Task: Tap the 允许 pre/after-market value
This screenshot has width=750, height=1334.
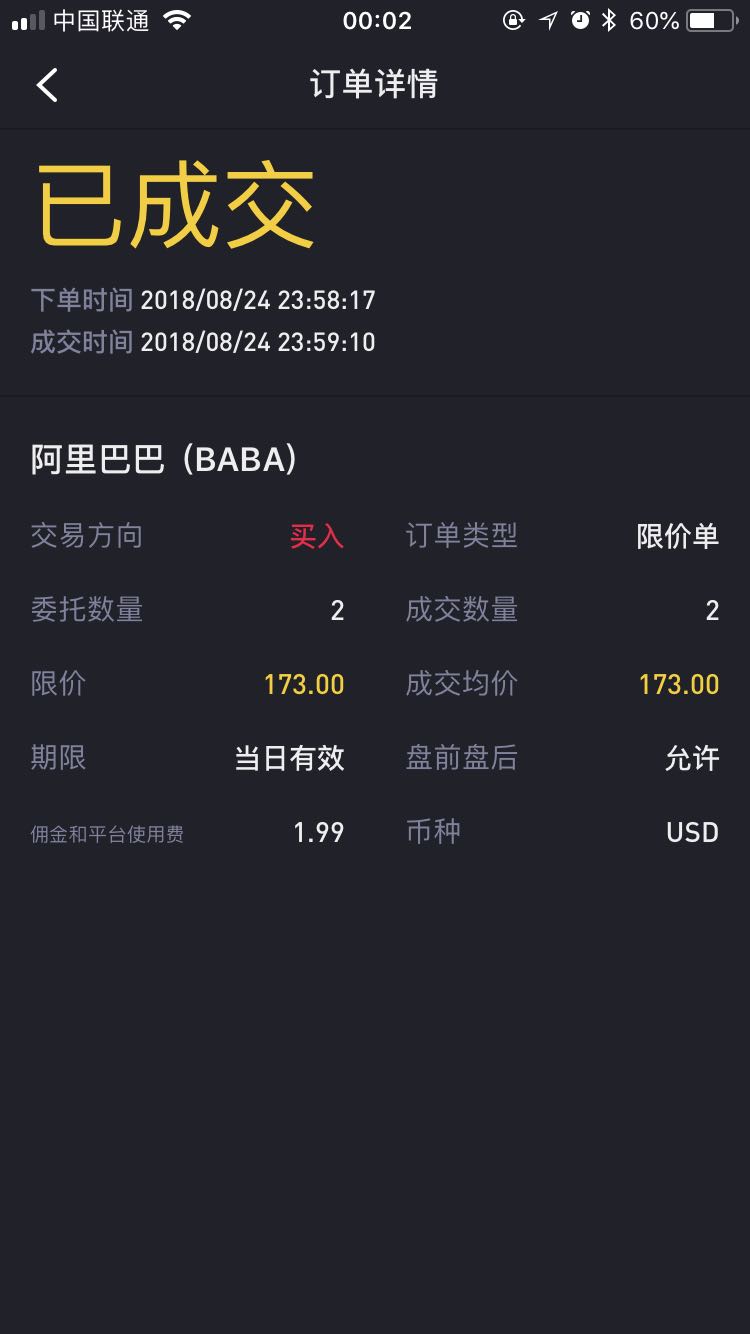Action: click(x=692, y=758)
